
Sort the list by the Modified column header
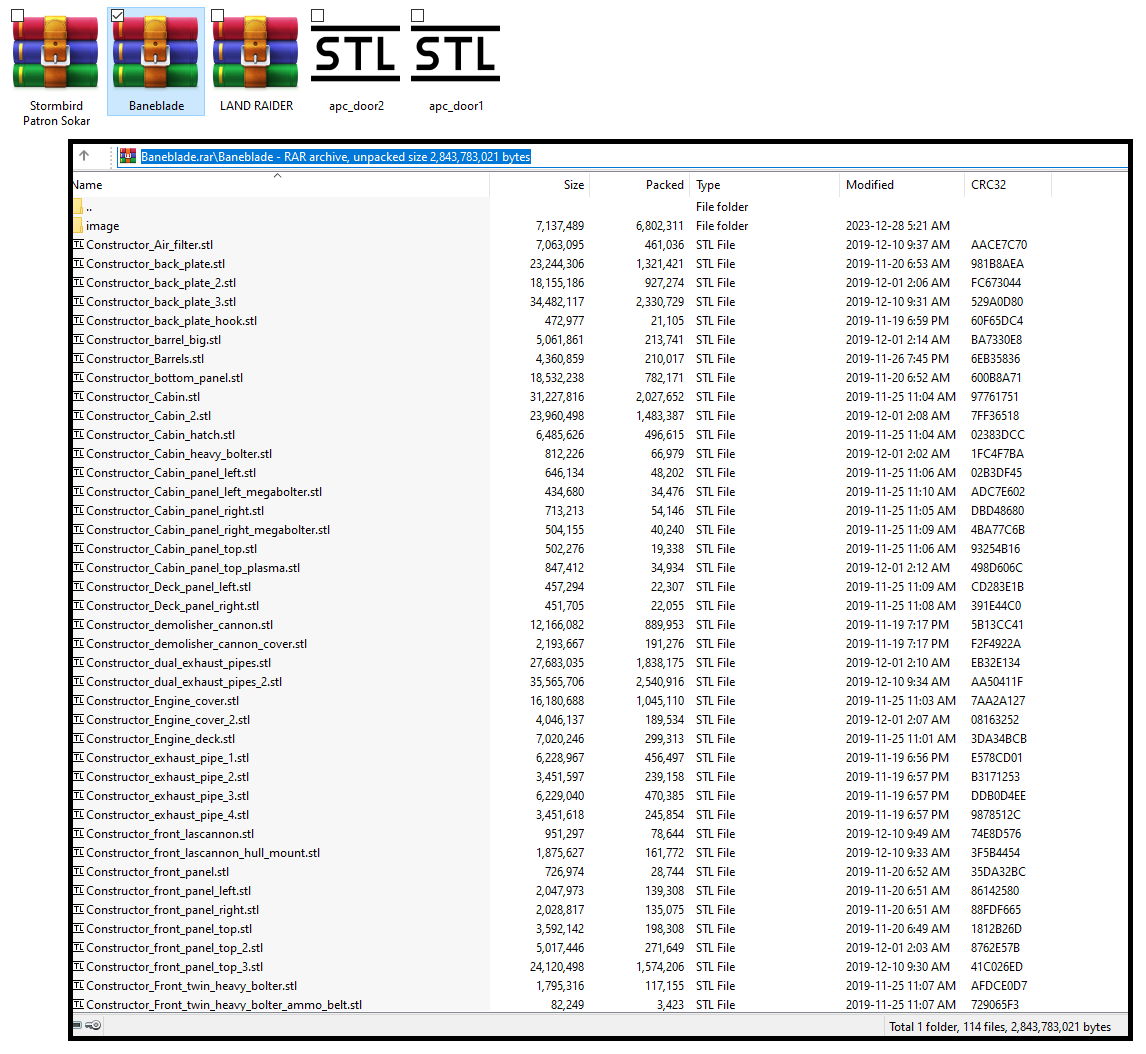(903, 185)
